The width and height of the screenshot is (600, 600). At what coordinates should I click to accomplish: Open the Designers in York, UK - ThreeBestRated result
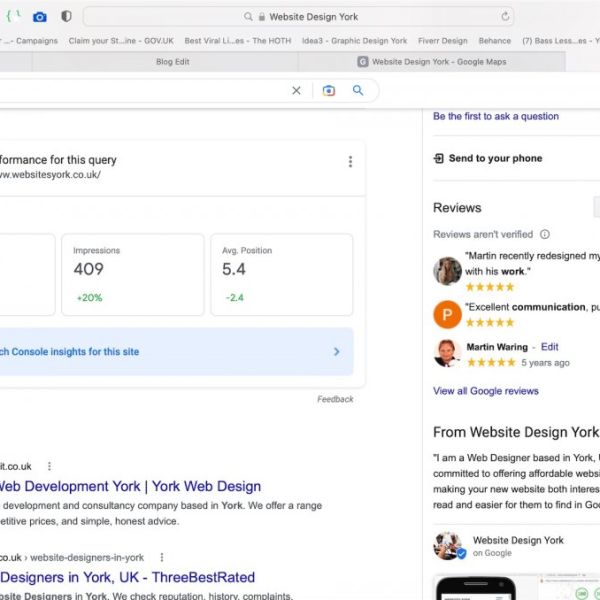point(127,577)
